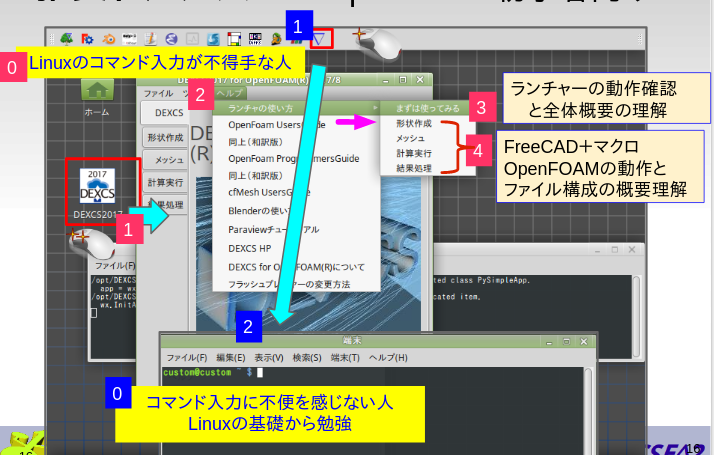Select メッシュ in the help submenu
The image size is (714, 455).
tap(410, 138)
